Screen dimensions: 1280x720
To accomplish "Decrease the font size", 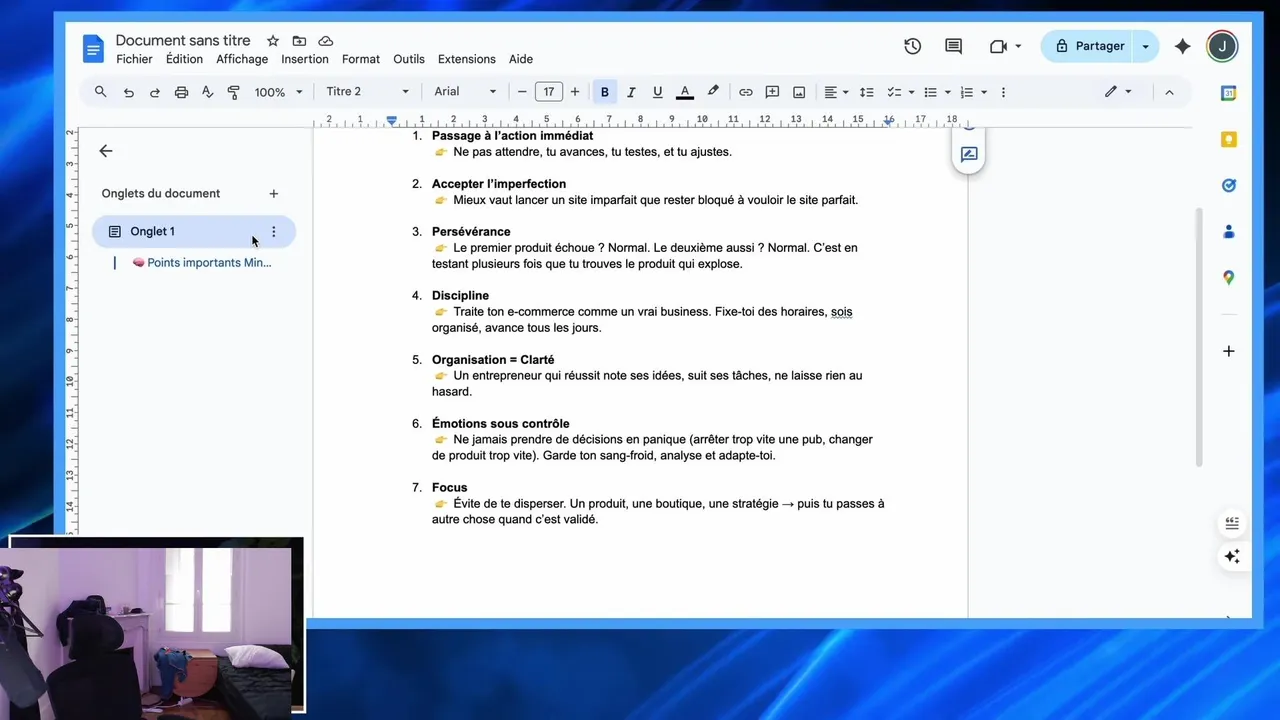I will [x=522, y=92].
